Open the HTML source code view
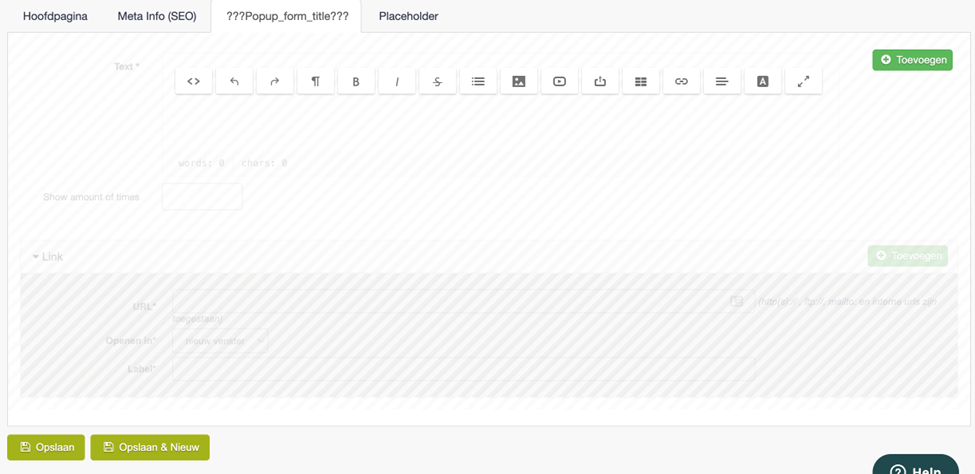 point(193,81)
